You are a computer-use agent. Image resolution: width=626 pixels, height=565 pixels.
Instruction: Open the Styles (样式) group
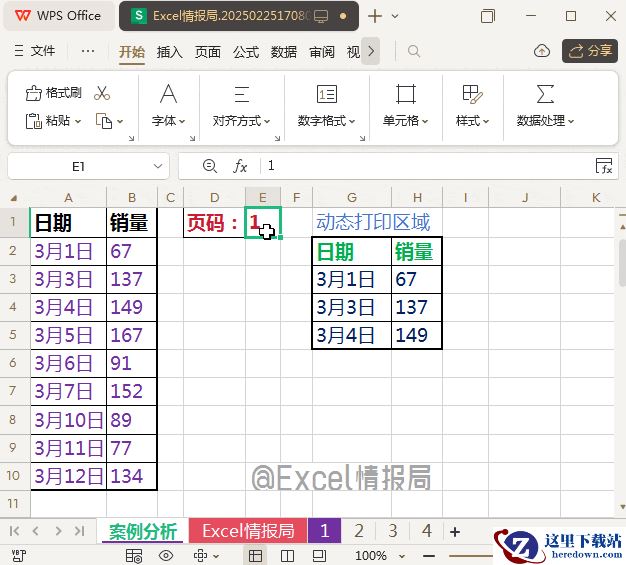click(x=472, y=106)
